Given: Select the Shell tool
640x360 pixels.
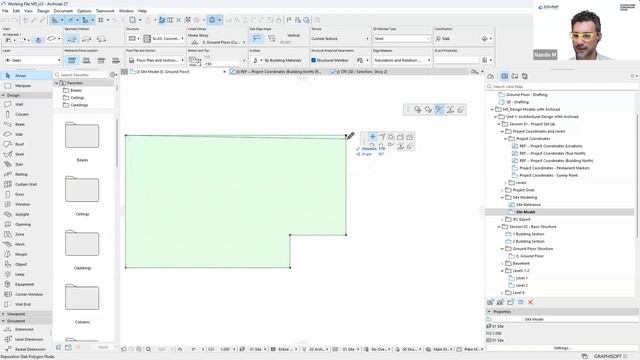Looking at the screenshot, I should pos(25,154).
